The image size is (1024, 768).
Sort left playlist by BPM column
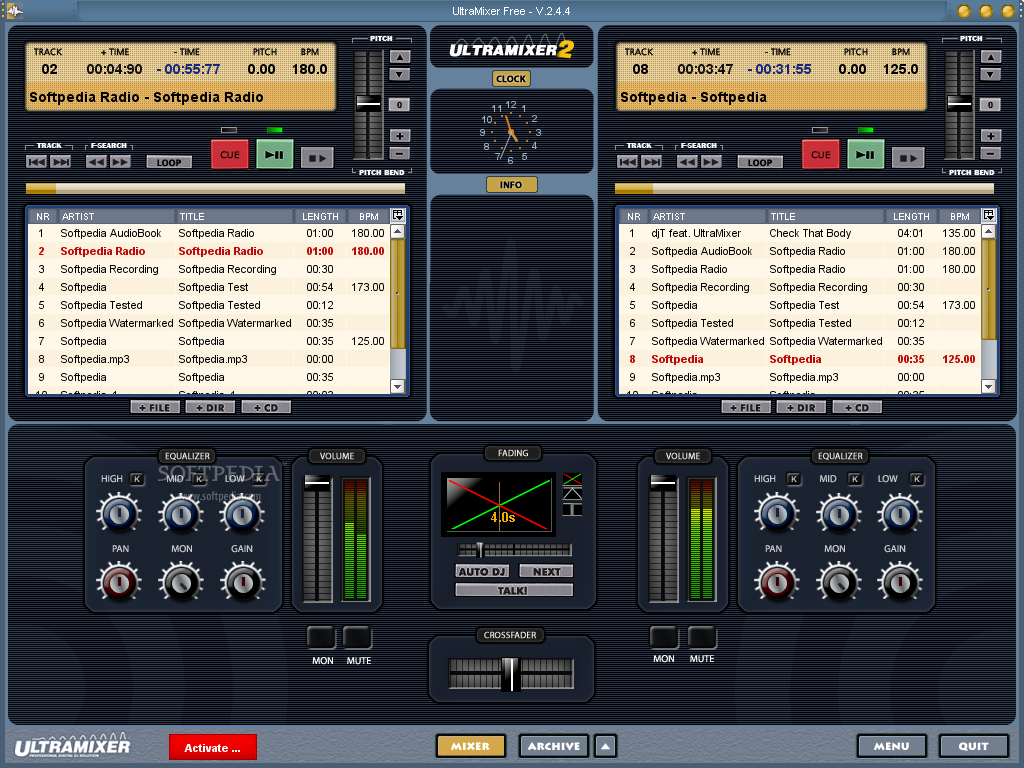click(x=368, y=216)
